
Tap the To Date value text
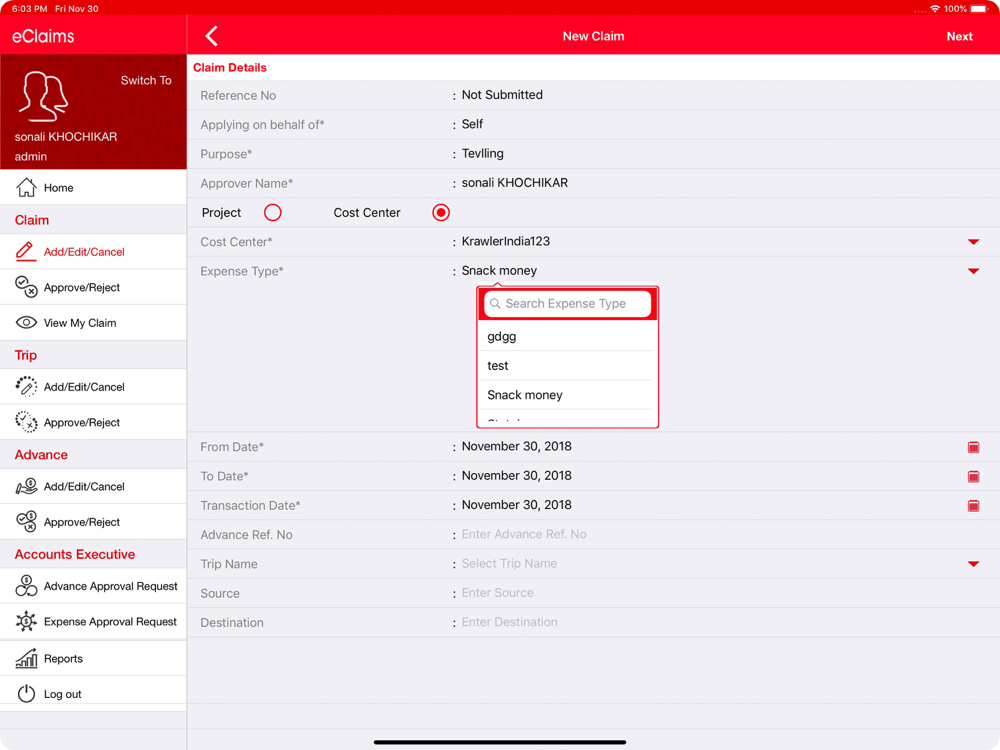click(x=517, y=476)
